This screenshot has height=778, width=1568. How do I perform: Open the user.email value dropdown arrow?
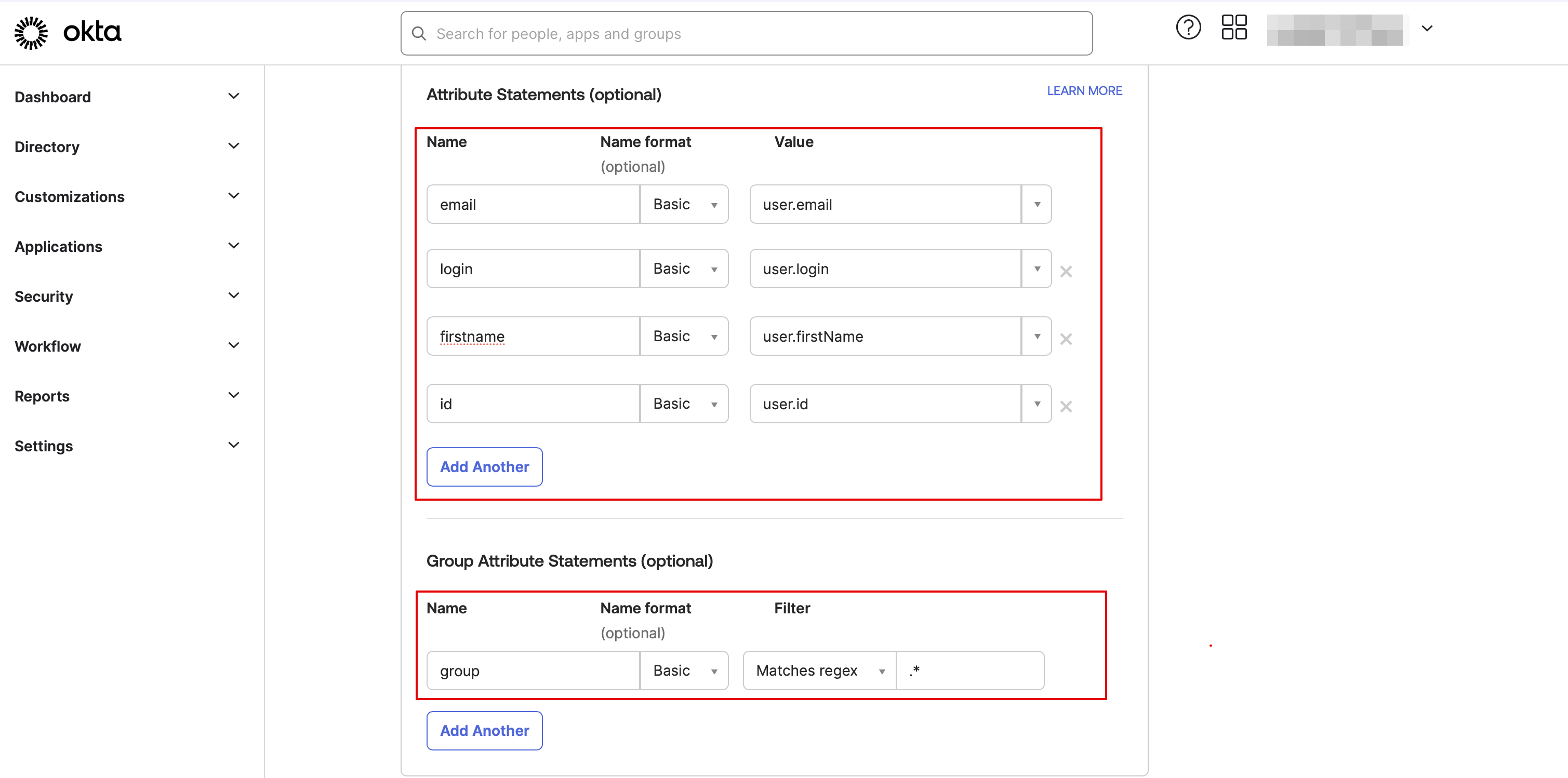pos(1037,205)
